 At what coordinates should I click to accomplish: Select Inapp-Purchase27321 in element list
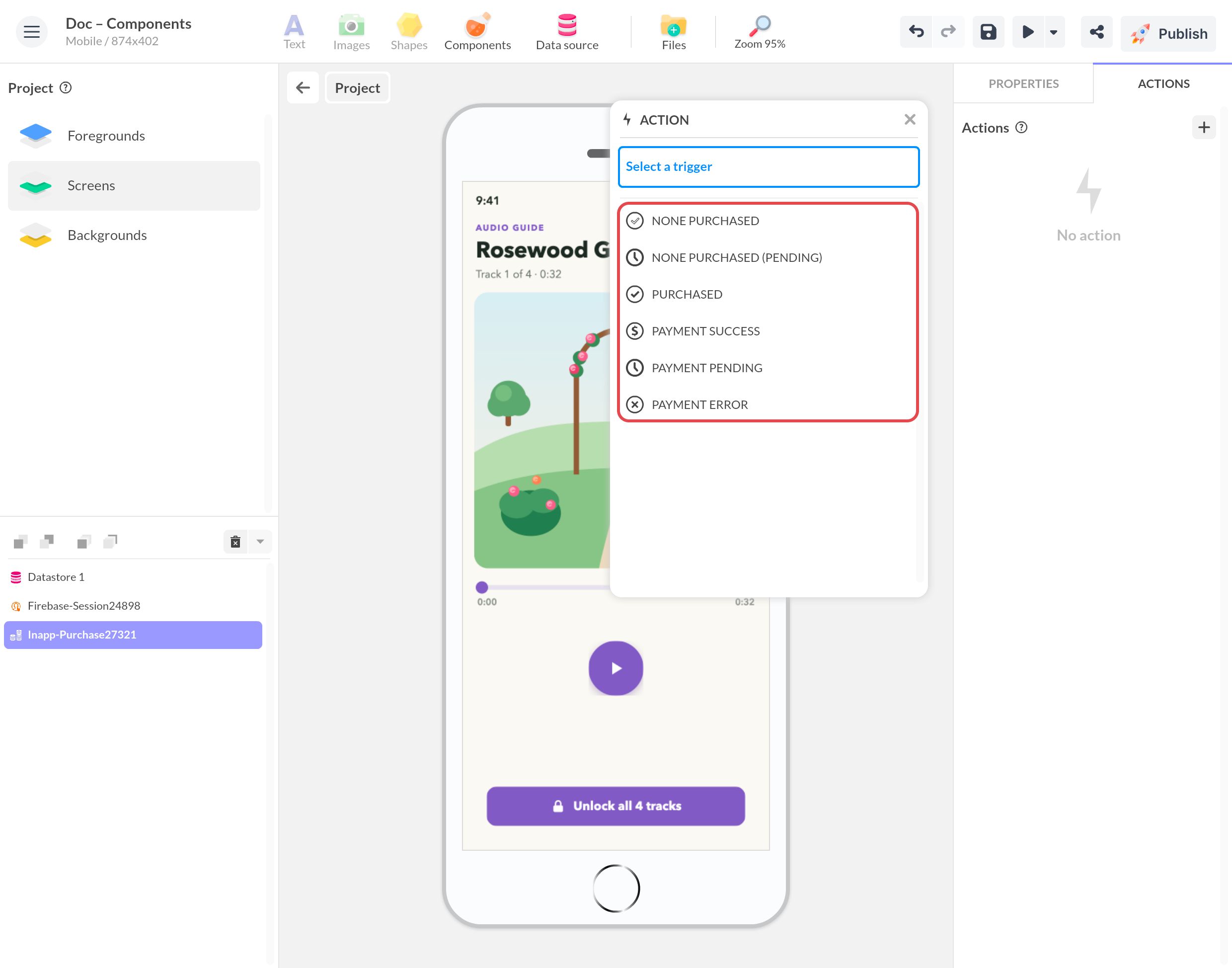(x=133, y=636)
